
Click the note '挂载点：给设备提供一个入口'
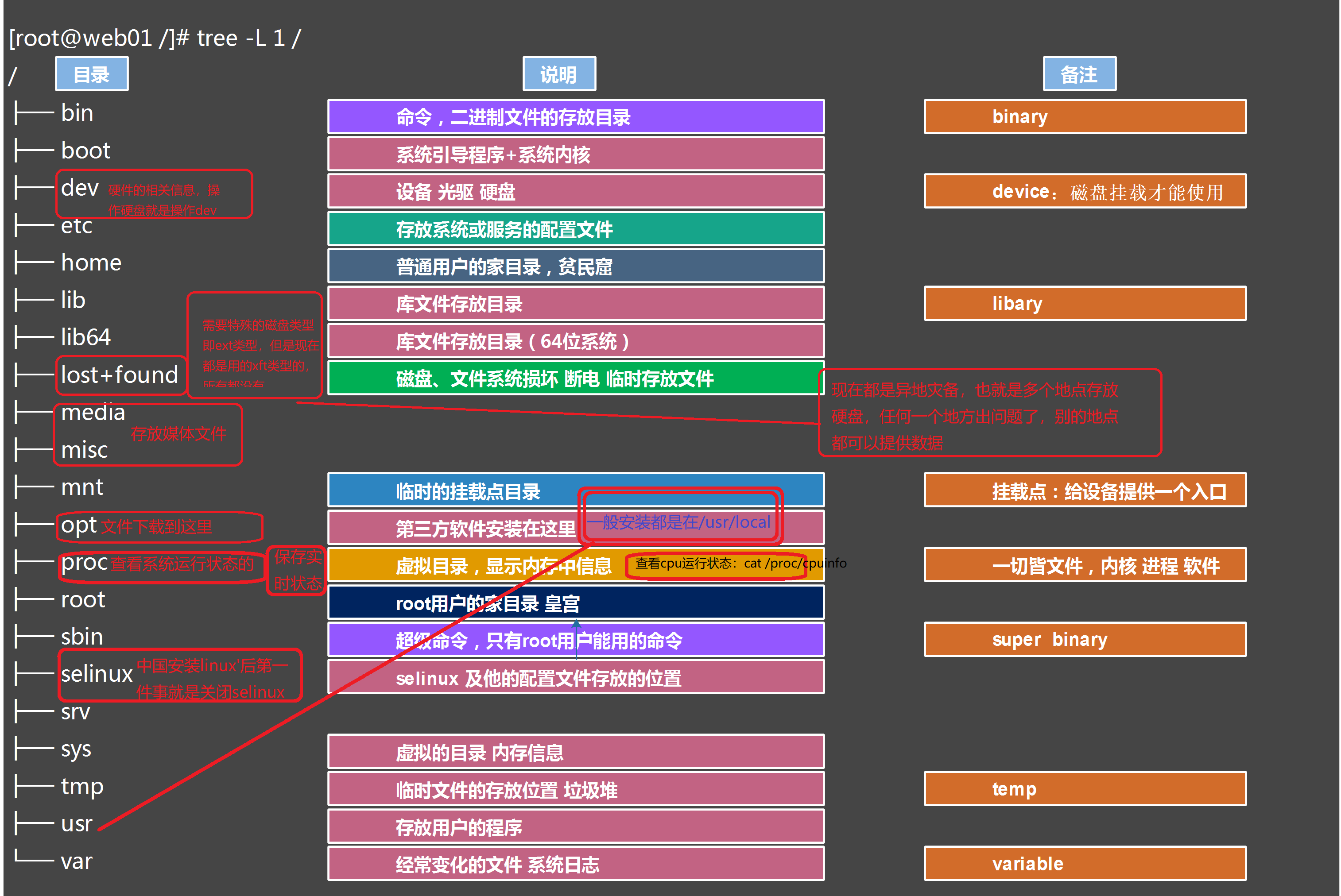click(x=1085, y=490)
